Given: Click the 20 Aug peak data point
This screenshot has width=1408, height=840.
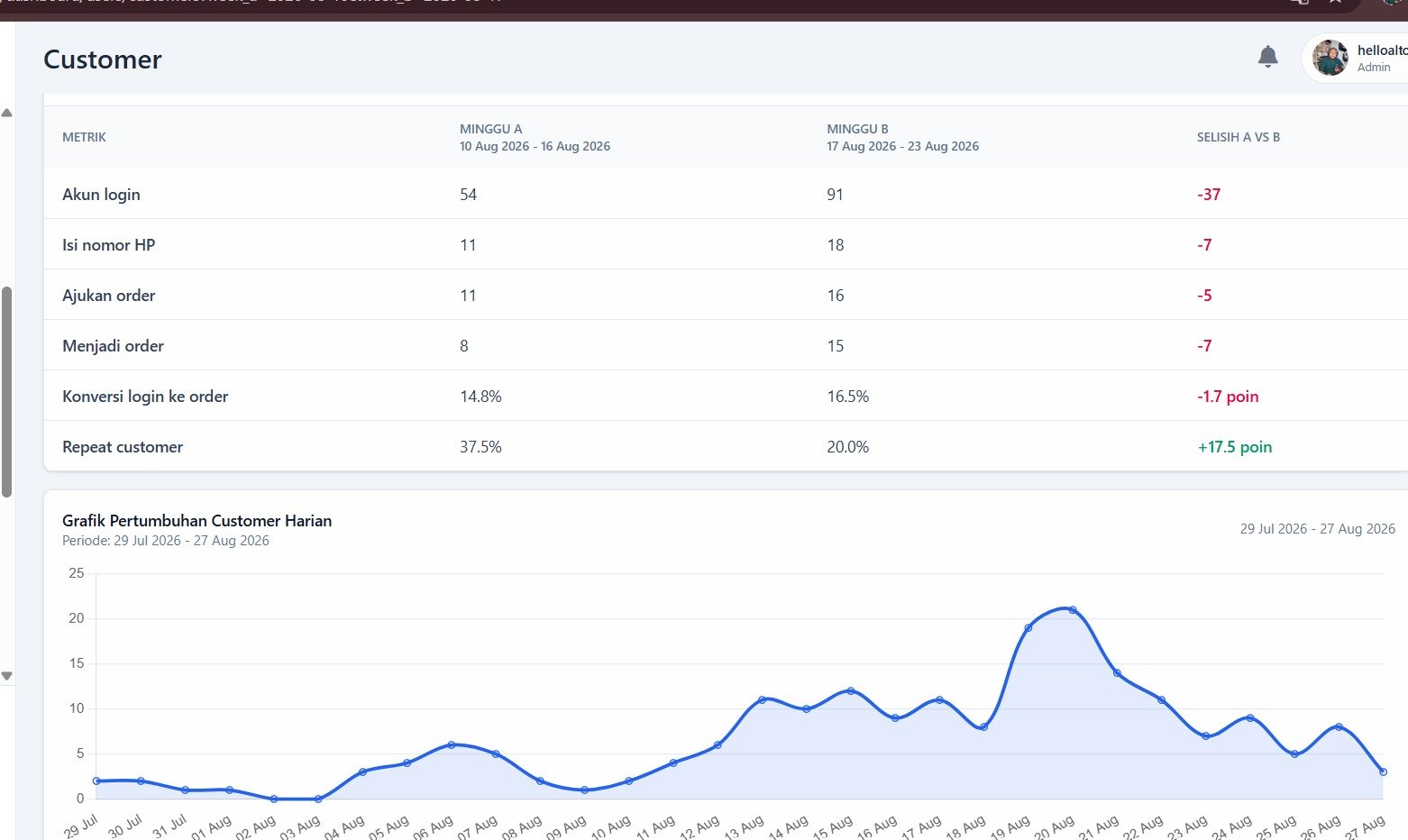Looking at the screenshot, I should 1072,610.
